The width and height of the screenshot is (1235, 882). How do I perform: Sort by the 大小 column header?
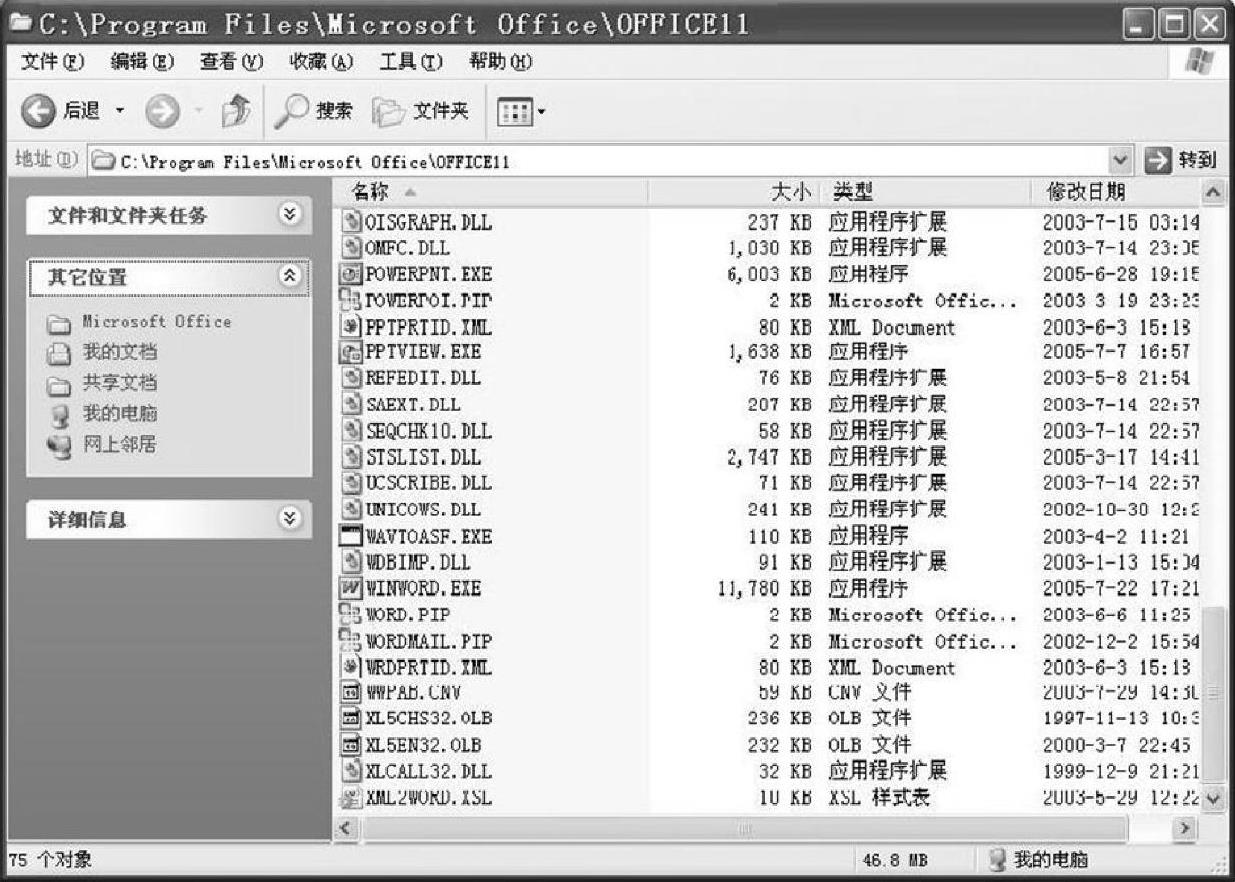click(733, 192)
